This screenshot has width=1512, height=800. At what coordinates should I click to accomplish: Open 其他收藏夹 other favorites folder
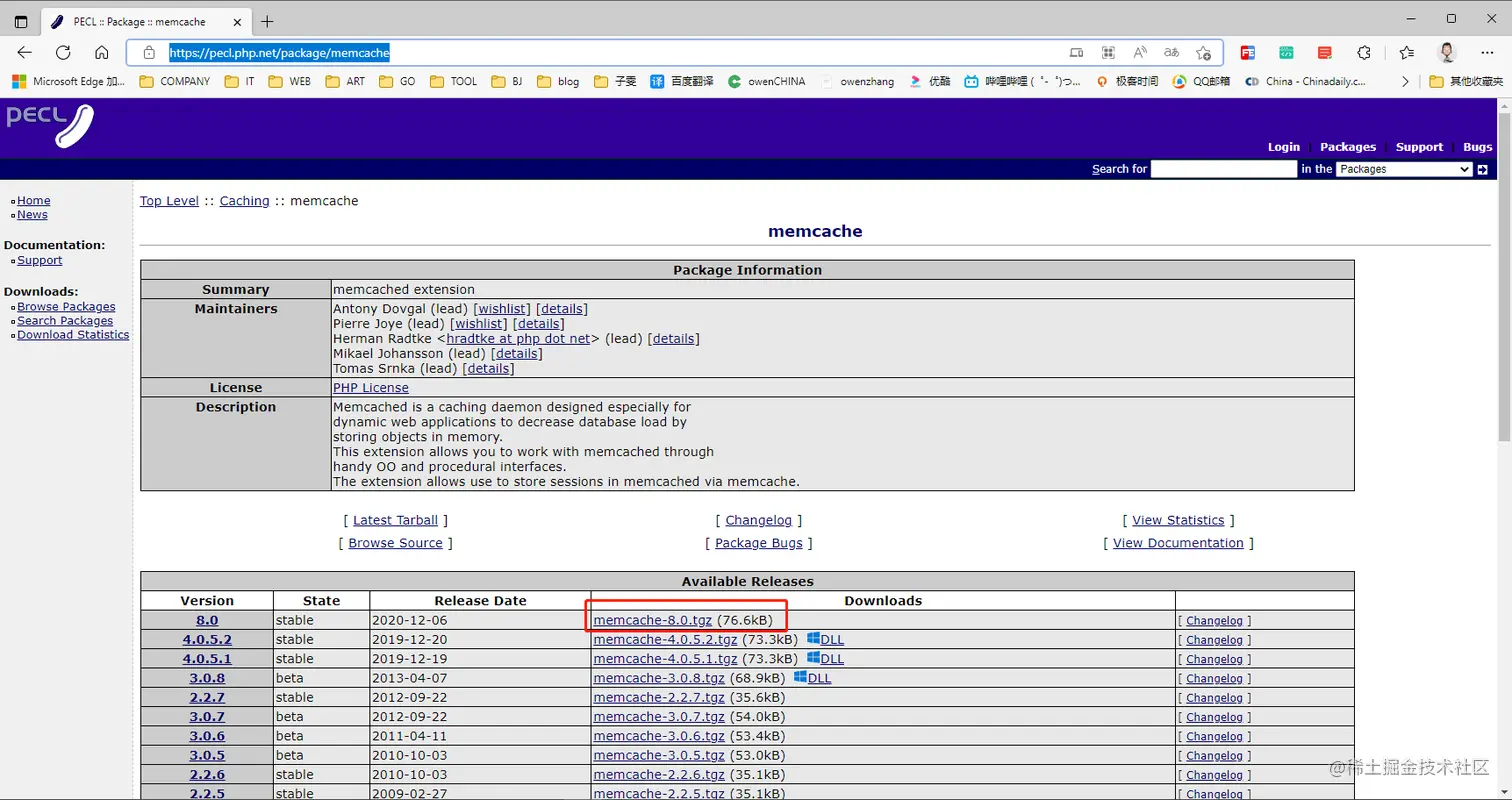[x=1466, y=81]
